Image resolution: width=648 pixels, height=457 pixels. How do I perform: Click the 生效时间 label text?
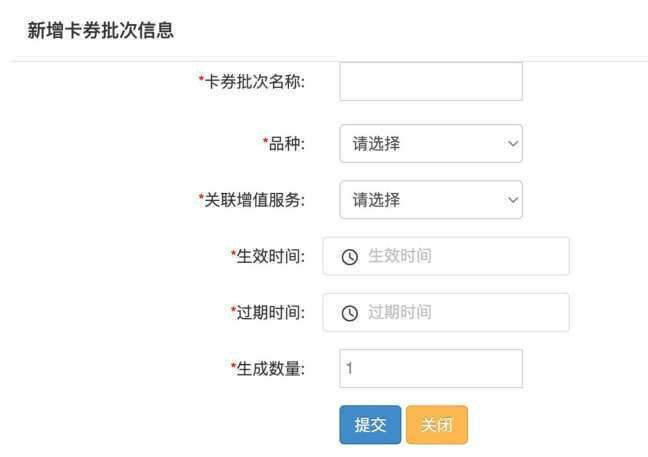(268, 256)
